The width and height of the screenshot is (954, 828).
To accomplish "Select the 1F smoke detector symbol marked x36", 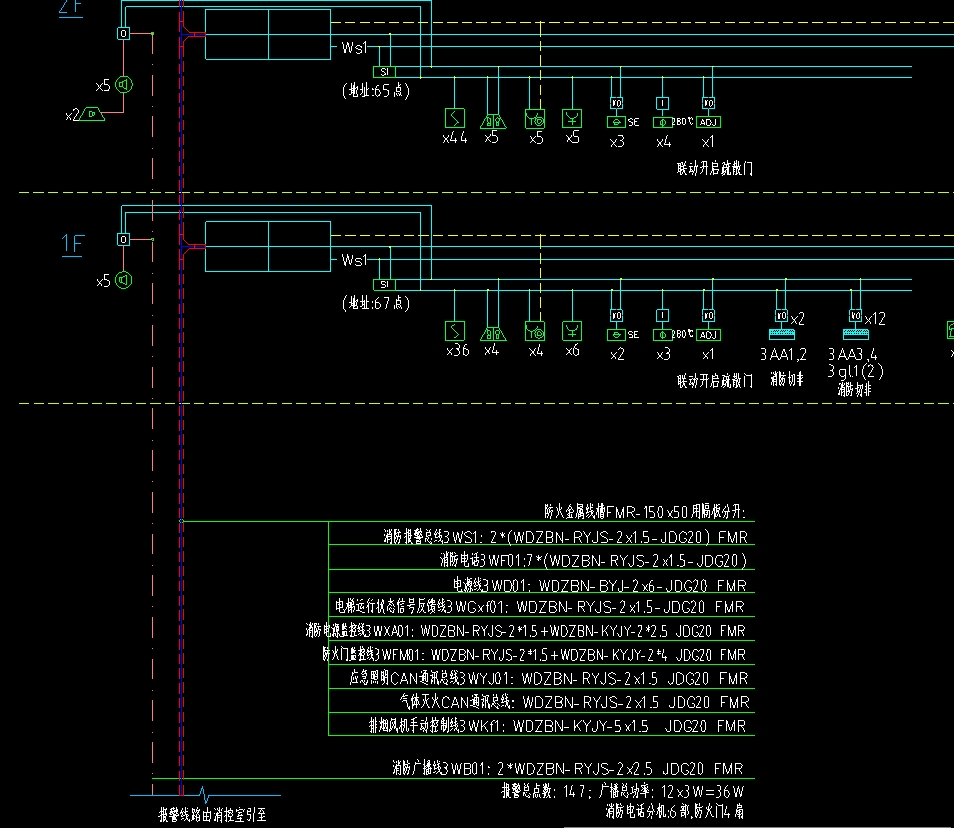I will tap(454, 331).
